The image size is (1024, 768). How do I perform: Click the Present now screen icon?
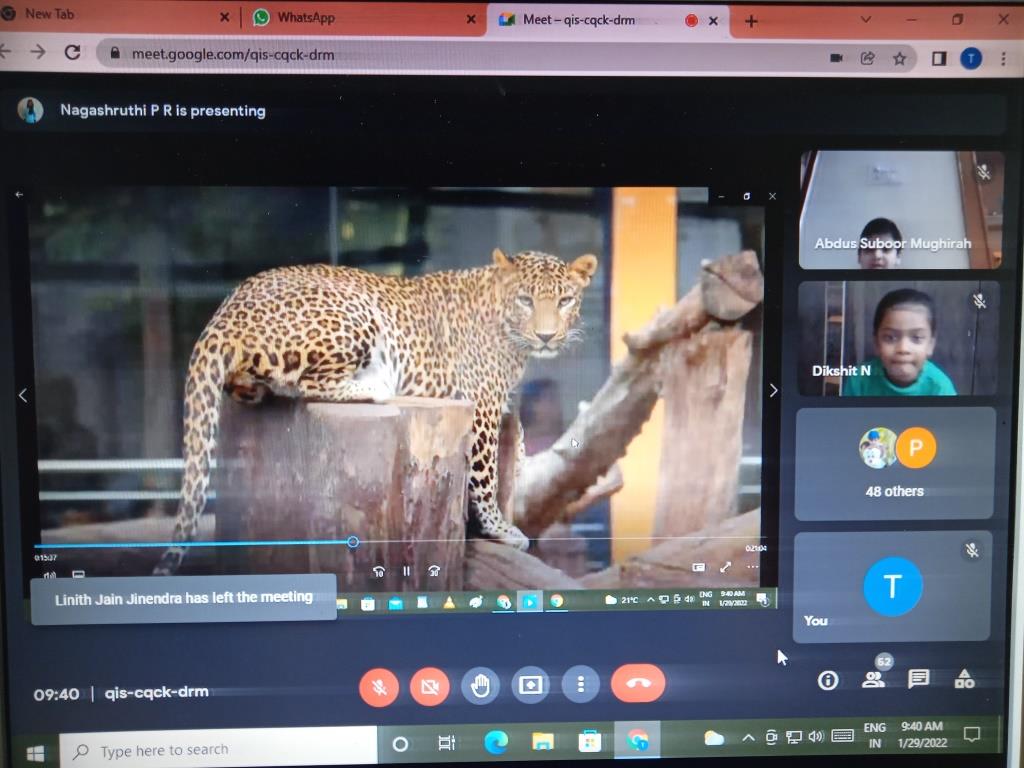tap(531, 685)
